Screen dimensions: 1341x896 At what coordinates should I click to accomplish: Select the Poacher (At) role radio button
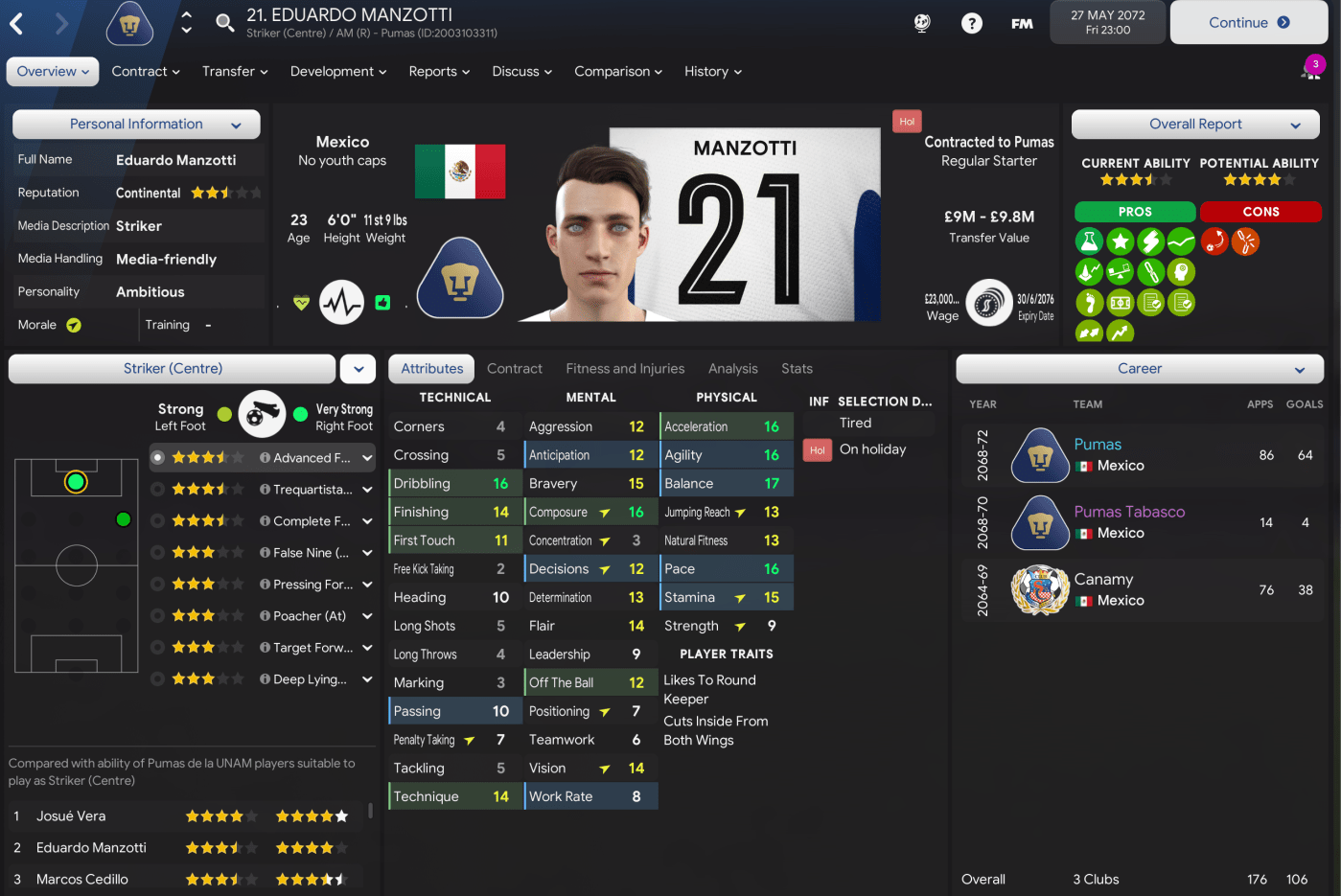tap(158, 616)
